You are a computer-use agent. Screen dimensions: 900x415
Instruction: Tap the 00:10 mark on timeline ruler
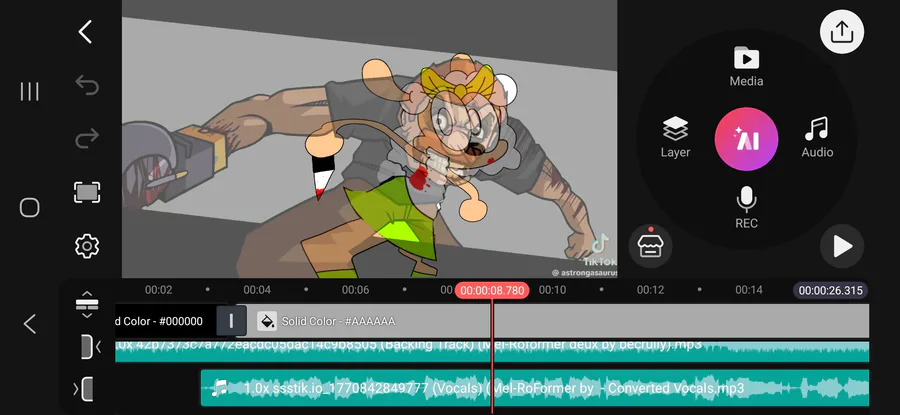552,290
